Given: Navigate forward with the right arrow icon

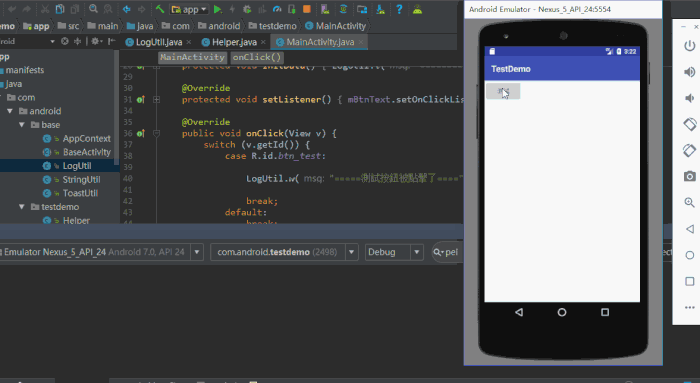Looking at the screenshot, I should pos(142,9).
